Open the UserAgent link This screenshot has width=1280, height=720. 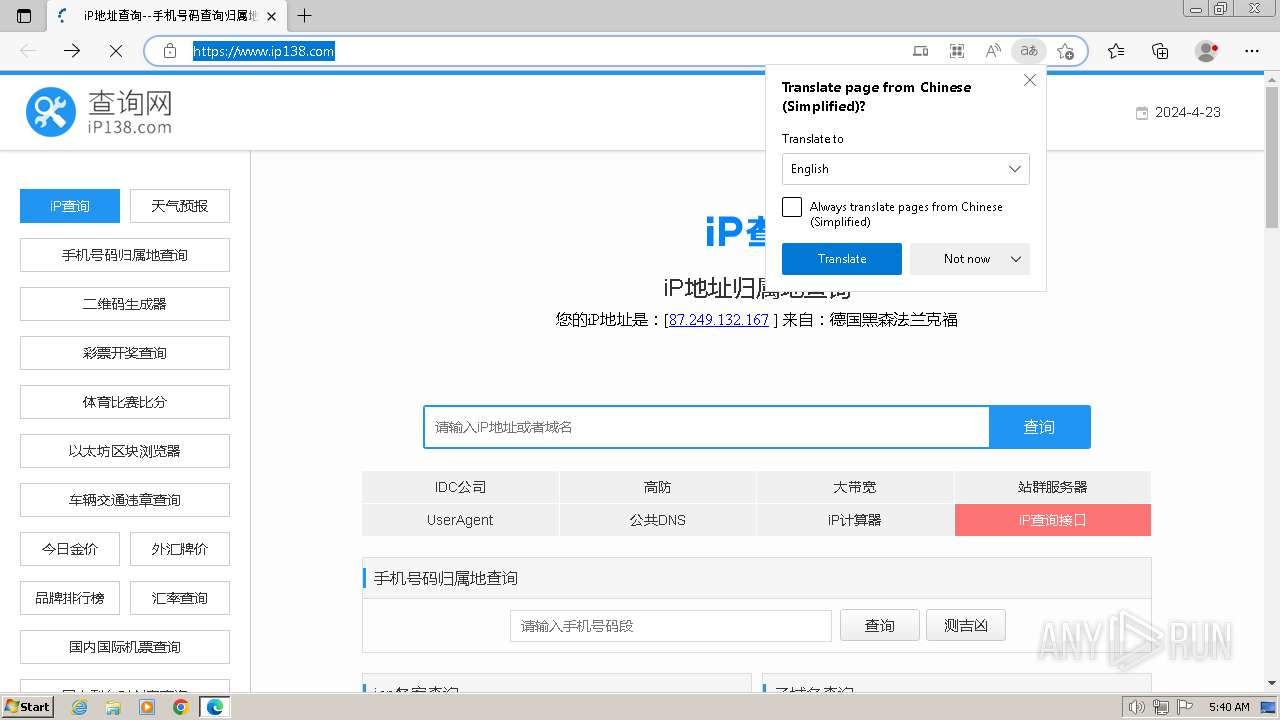(x=460, y=520)
